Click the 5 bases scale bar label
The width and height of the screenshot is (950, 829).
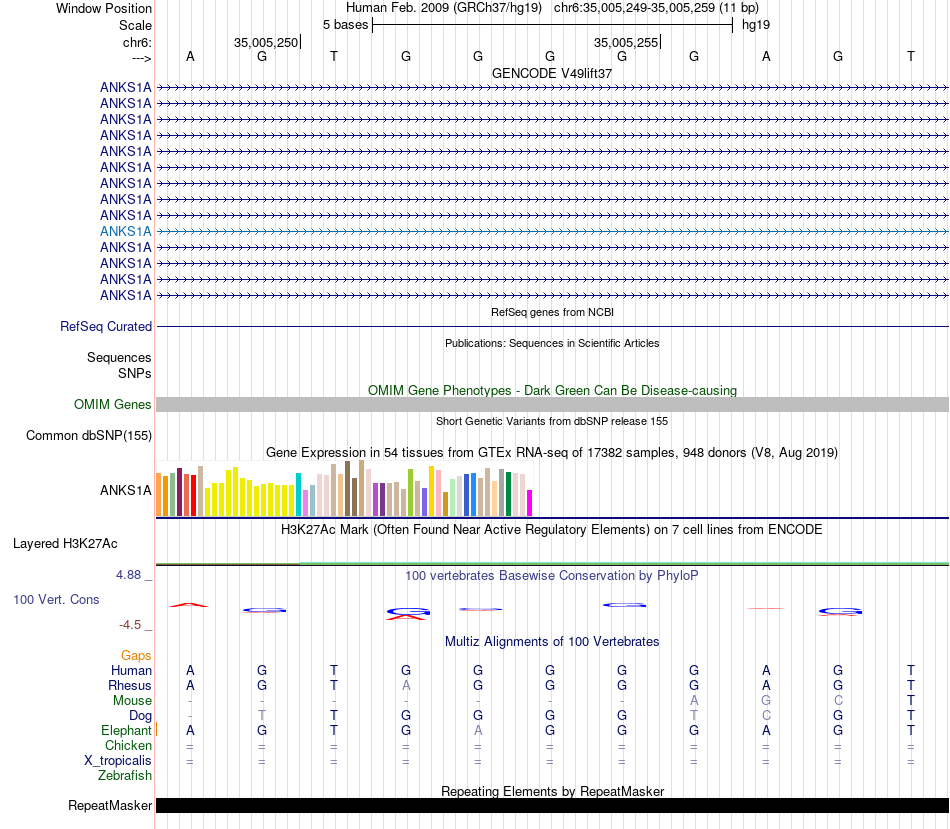[345, 25]
